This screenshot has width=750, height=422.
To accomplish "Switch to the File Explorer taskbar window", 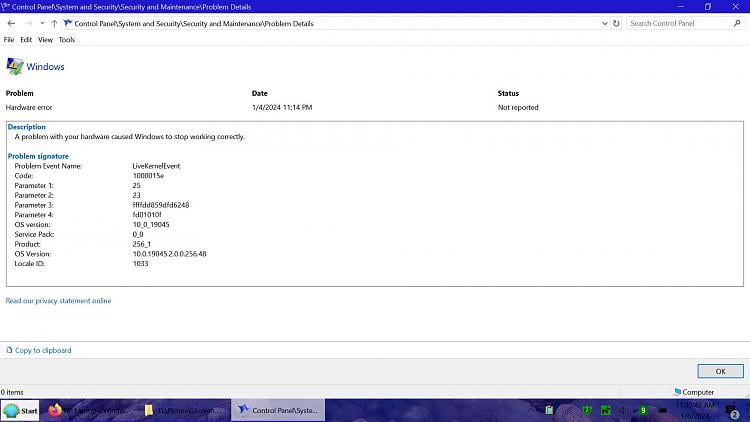I will (184, 411).
